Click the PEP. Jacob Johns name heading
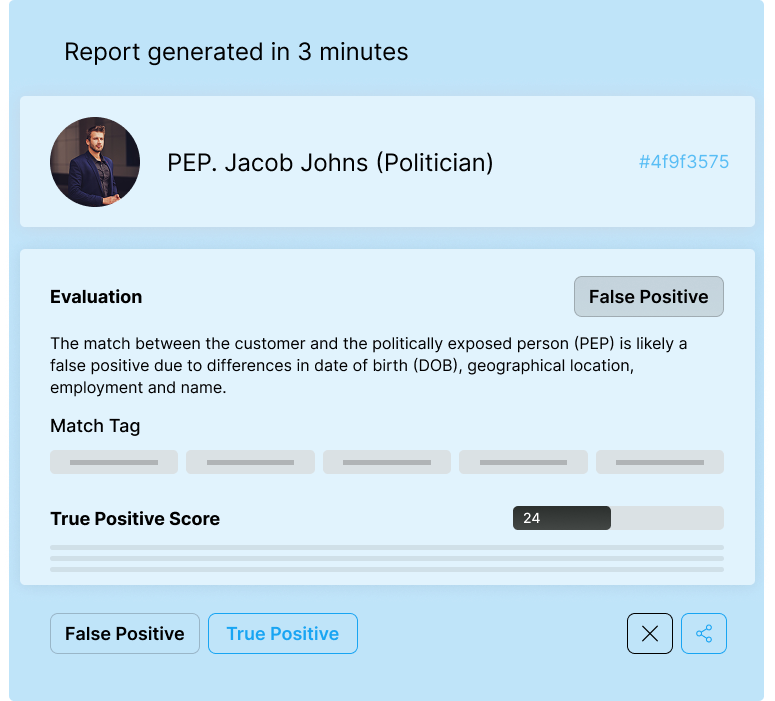This screenshot has width=775, height=701. 330,162
